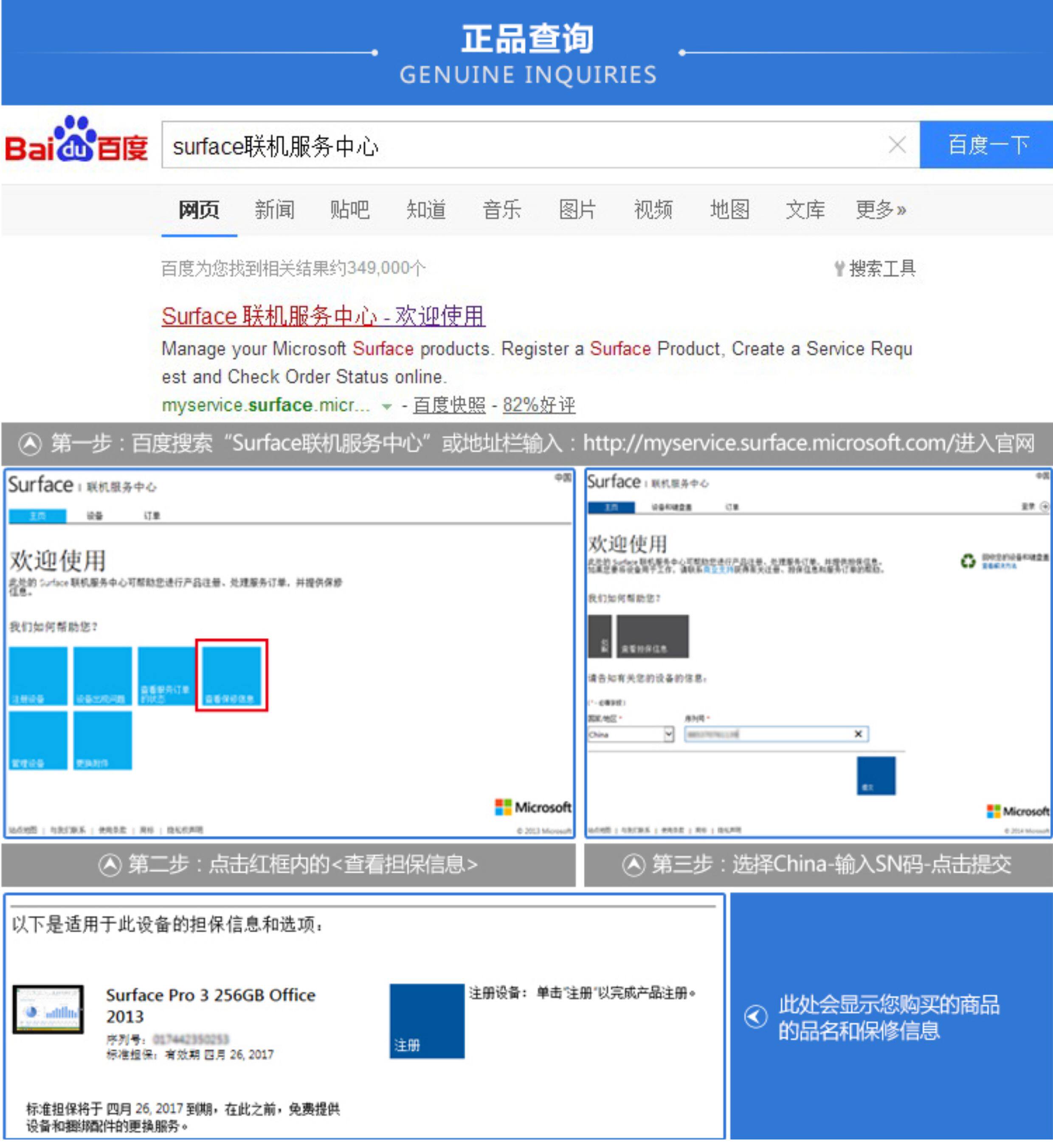Click the Surface Pro 3 device thumbnail

coord(48,1009)
